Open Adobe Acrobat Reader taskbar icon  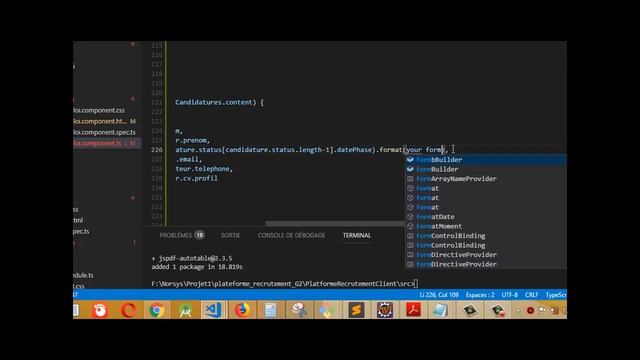413,310
